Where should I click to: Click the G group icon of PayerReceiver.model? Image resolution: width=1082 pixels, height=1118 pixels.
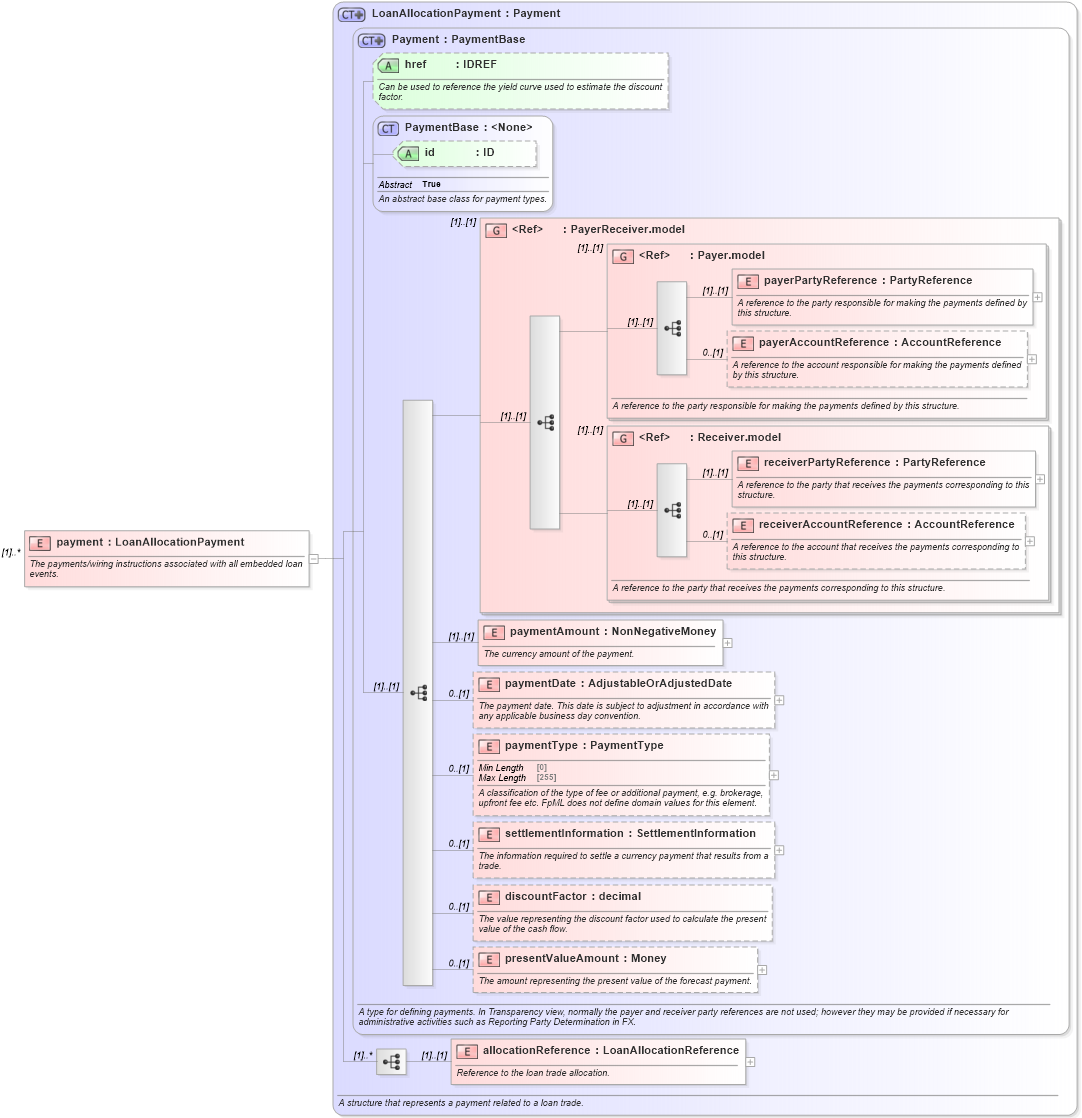pos(495,229)
